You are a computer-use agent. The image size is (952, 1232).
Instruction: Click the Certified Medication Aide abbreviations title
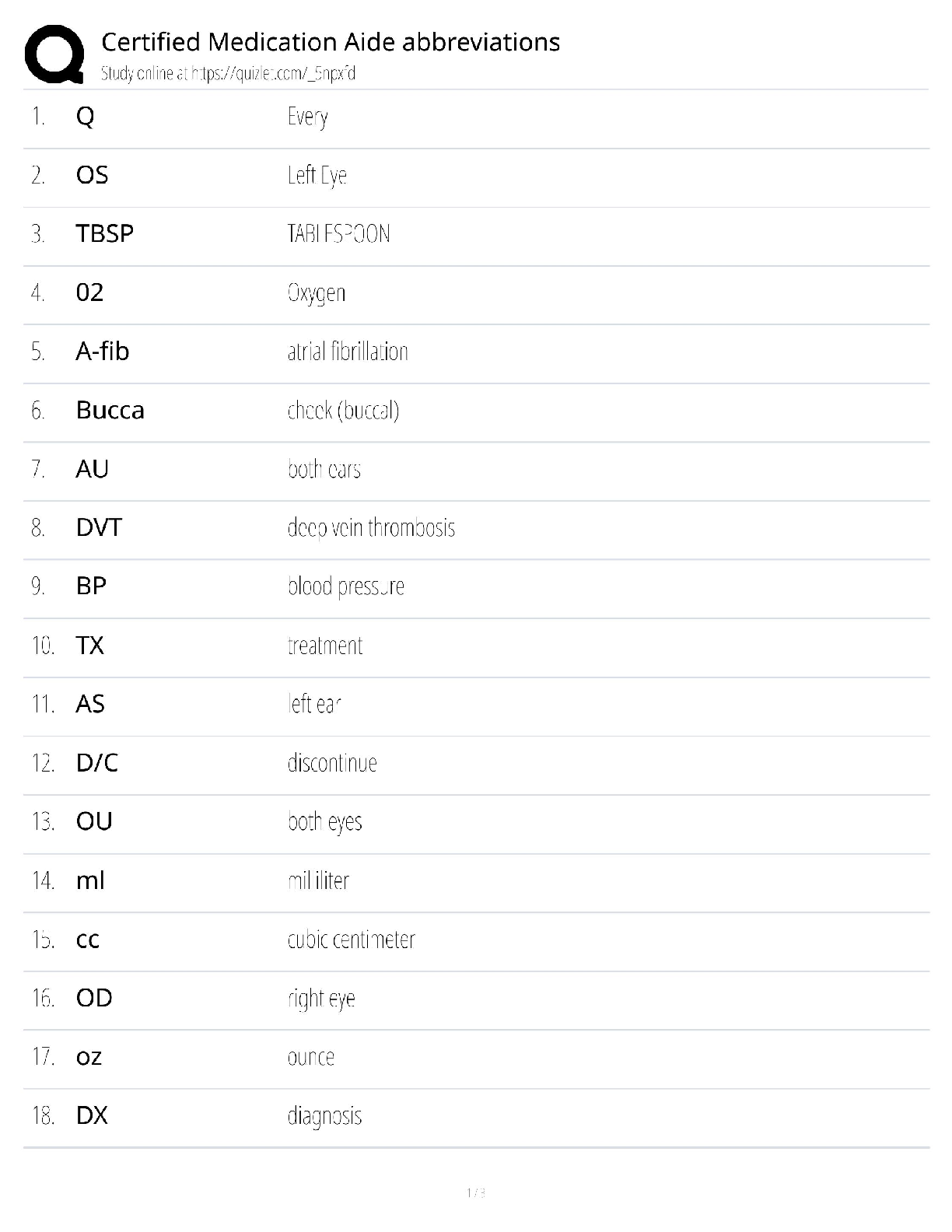331,41
